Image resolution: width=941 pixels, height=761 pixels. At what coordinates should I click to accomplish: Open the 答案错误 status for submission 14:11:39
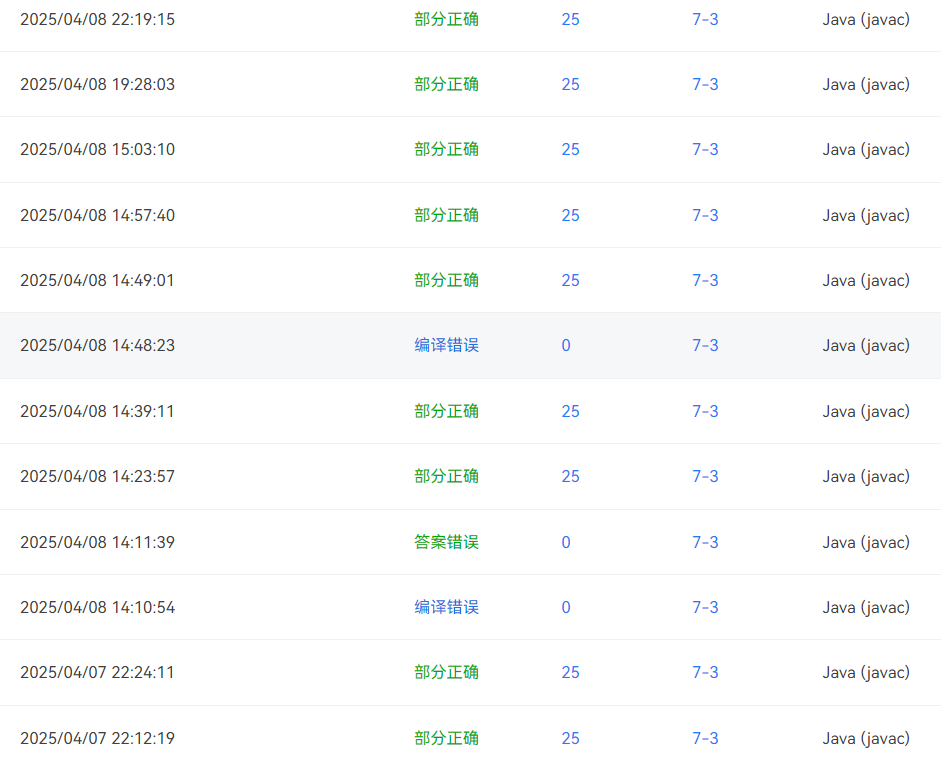tap(446, 542)
